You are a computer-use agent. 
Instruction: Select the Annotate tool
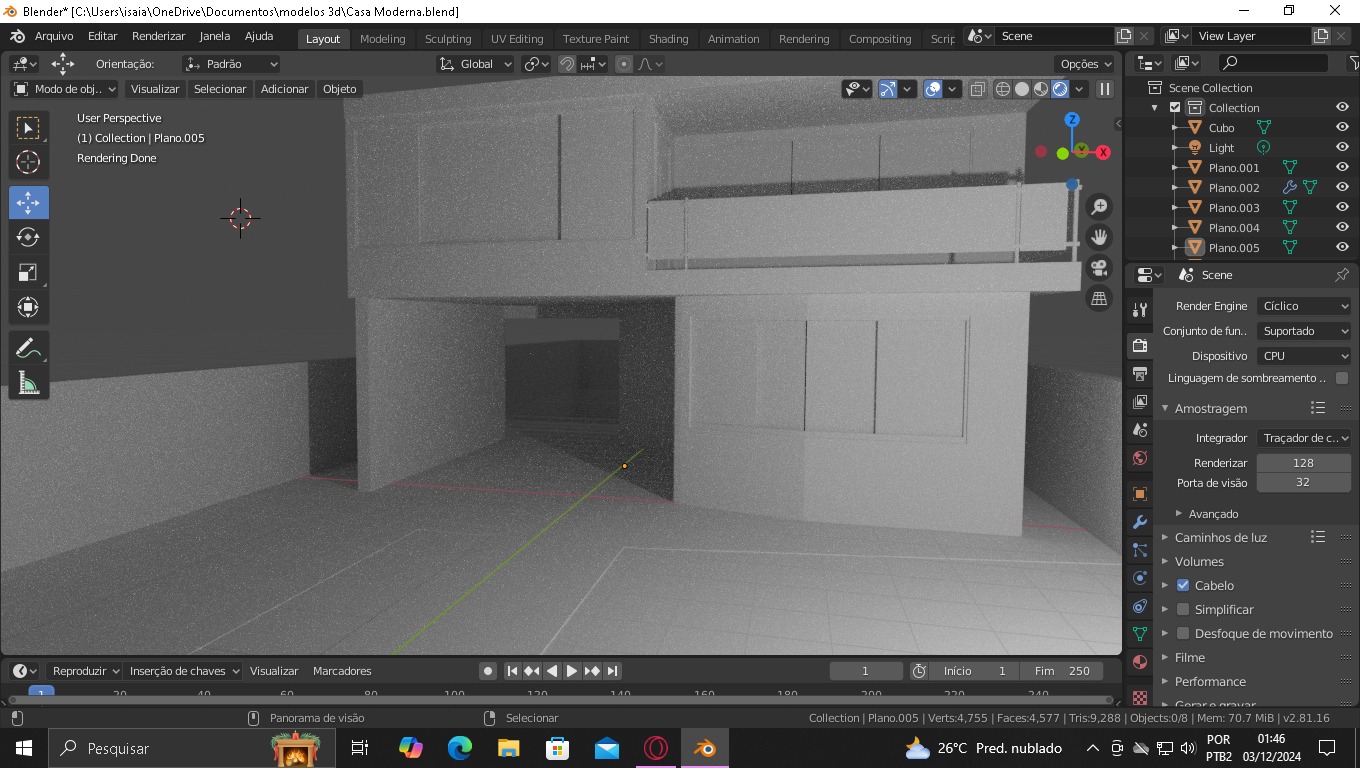[28, 347]
